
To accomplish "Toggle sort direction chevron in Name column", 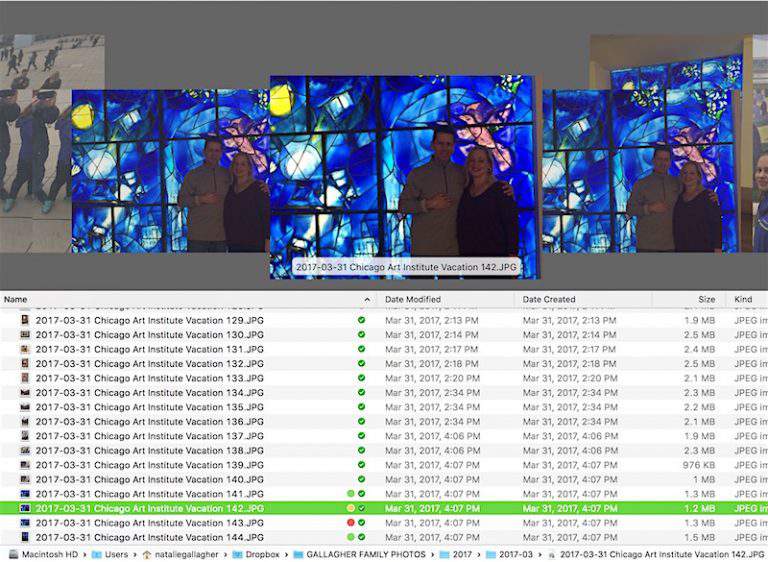I will pos(366,299).
